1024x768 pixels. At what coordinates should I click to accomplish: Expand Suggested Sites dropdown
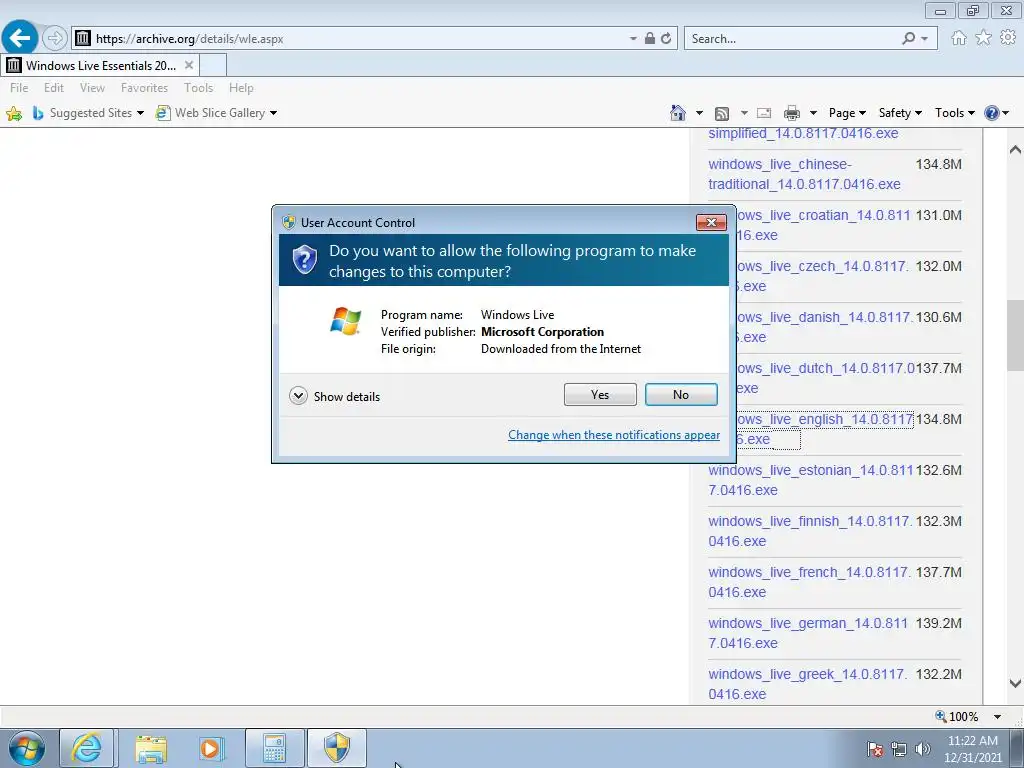[x=140, y=113]
